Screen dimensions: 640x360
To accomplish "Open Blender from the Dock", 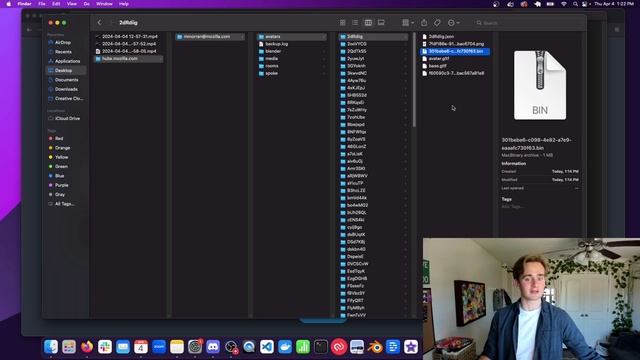I will tap(375, 347).
